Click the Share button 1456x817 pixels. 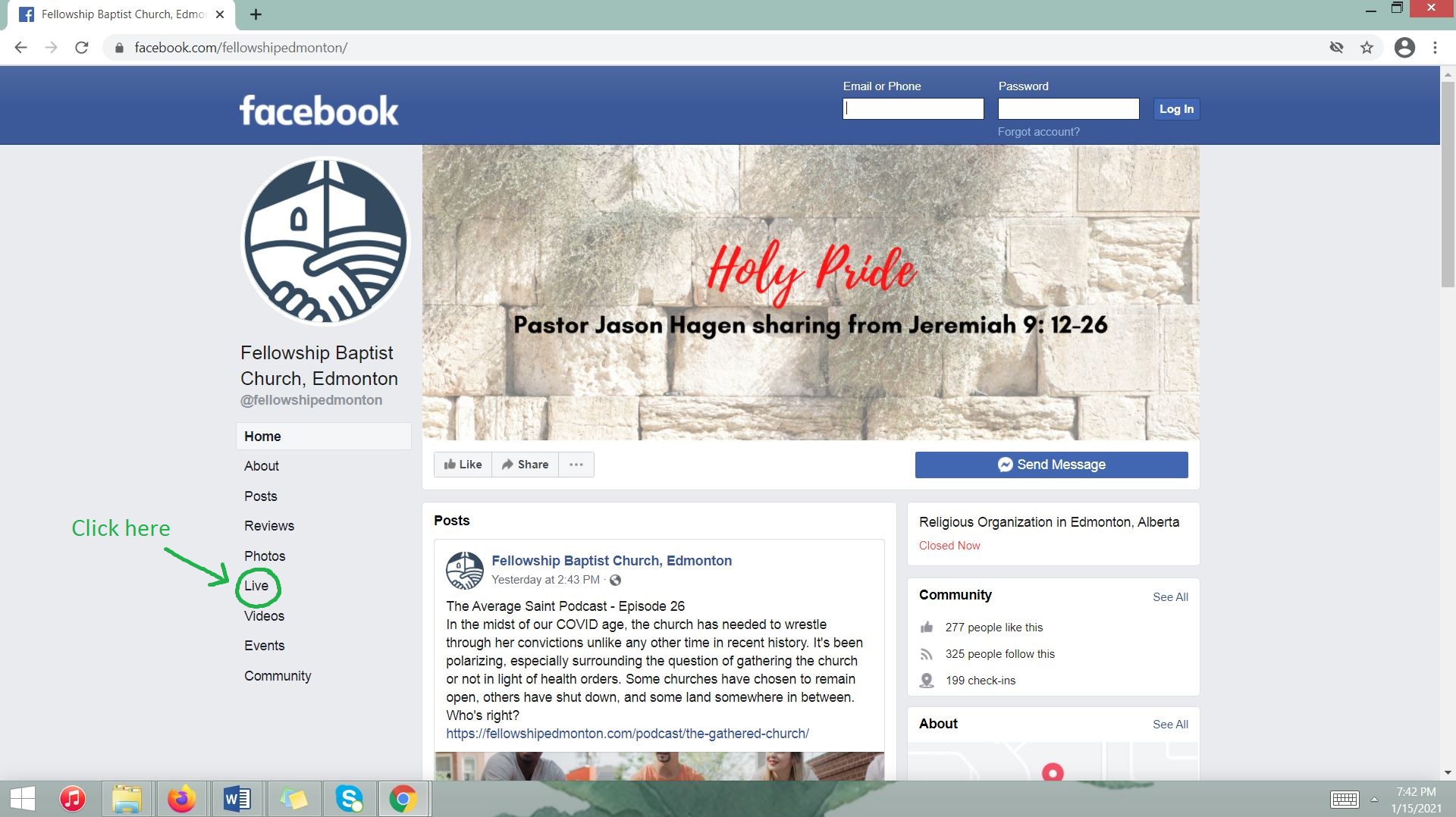pos(525,465)
